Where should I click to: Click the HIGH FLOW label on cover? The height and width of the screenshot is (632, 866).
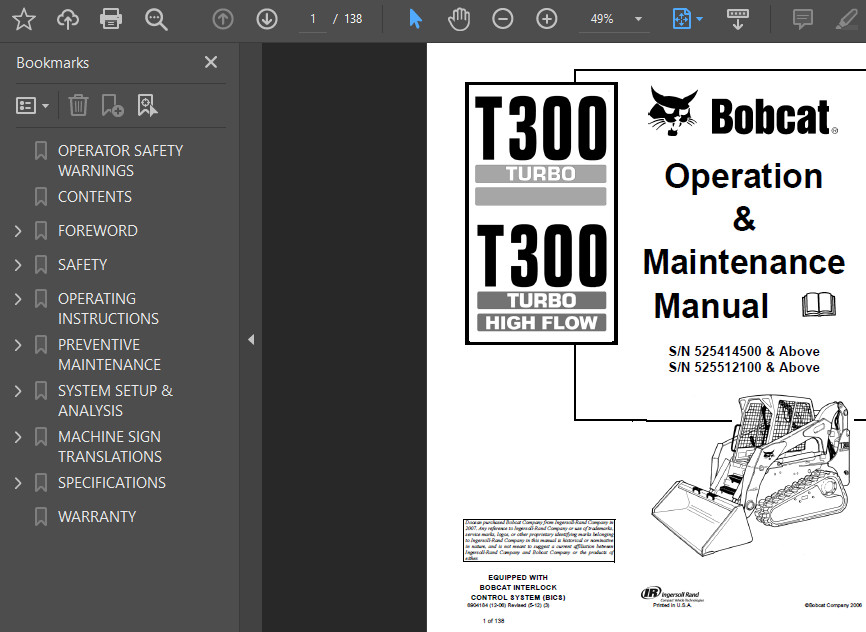pos(541,323)
